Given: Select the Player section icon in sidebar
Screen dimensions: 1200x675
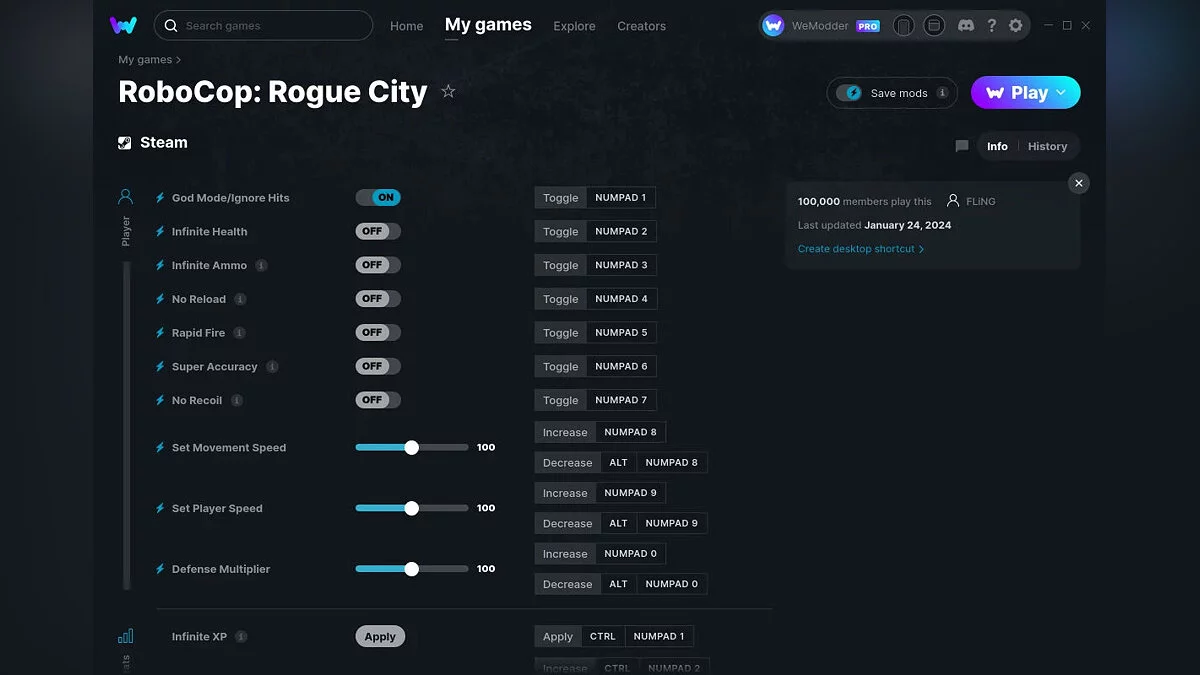Looking at the screenshot, I should (125, 195).
